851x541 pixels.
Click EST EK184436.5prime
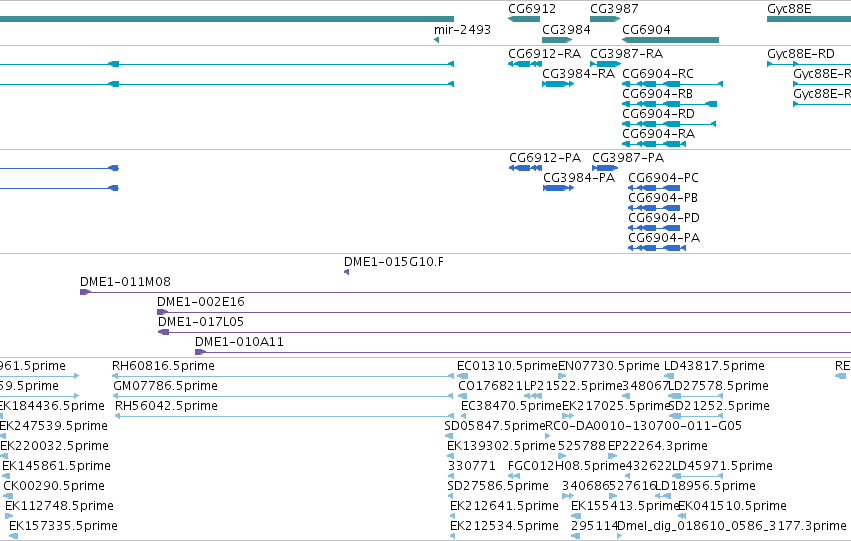coord(52,406)
